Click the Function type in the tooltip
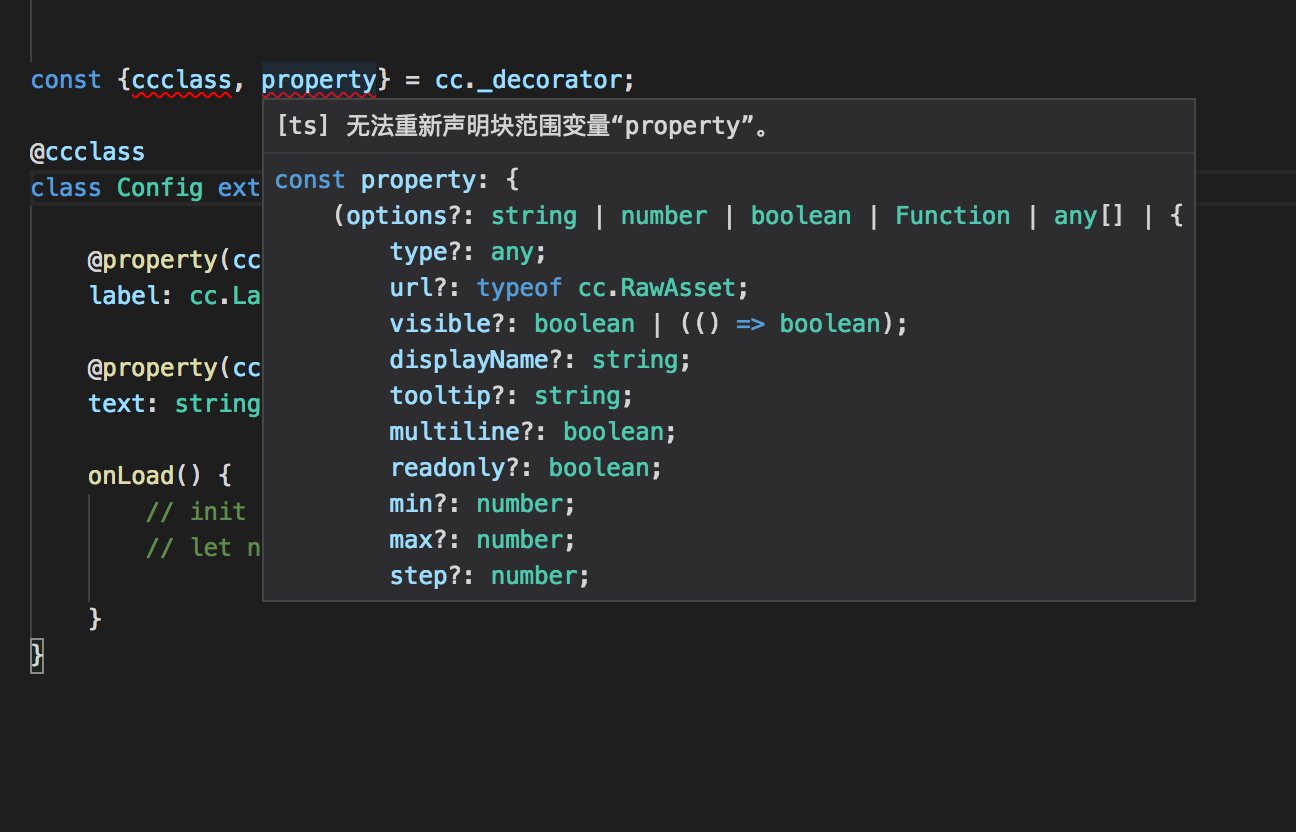The image size is (1296, 832). pos(952,216)
